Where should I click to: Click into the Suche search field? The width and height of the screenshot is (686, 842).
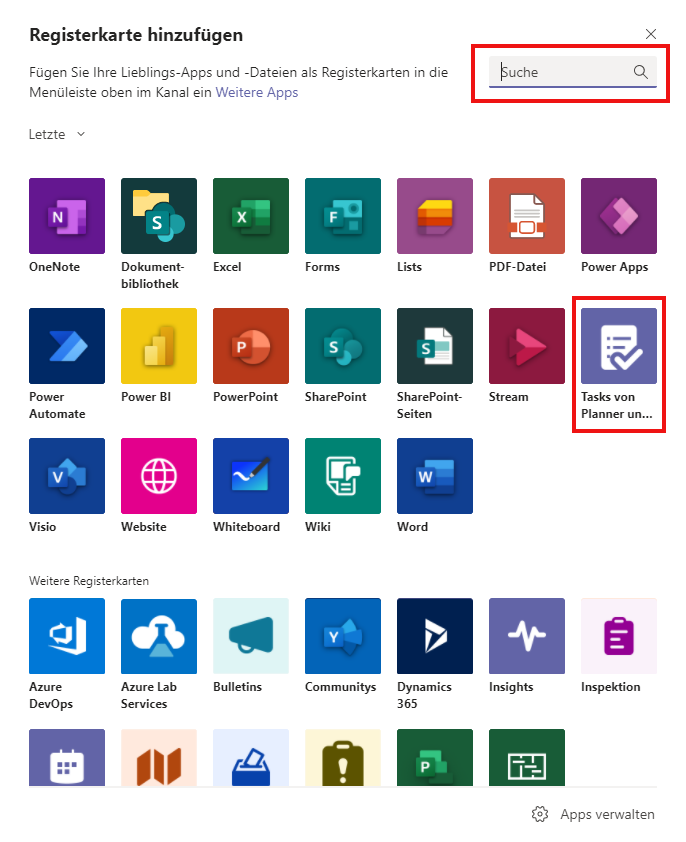tap(573, 72)
